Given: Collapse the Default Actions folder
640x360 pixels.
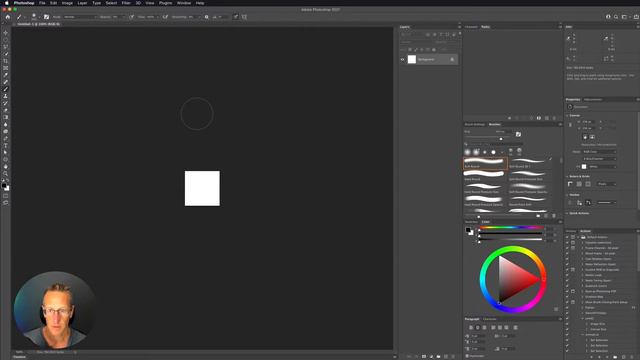Looking at the screenshot, I should coord(578,237).
